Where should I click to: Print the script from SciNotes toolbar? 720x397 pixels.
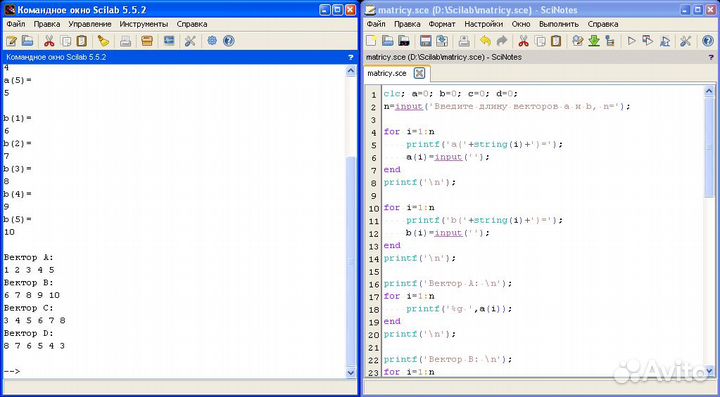coord(464,41)
